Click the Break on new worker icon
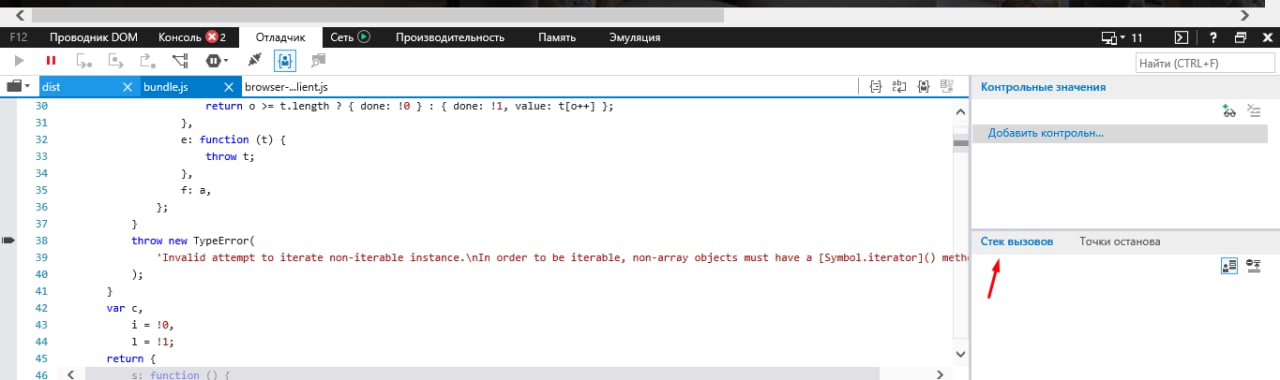Image resolution: width=1280 pixels, height=380 pixels. coord(182,61)
